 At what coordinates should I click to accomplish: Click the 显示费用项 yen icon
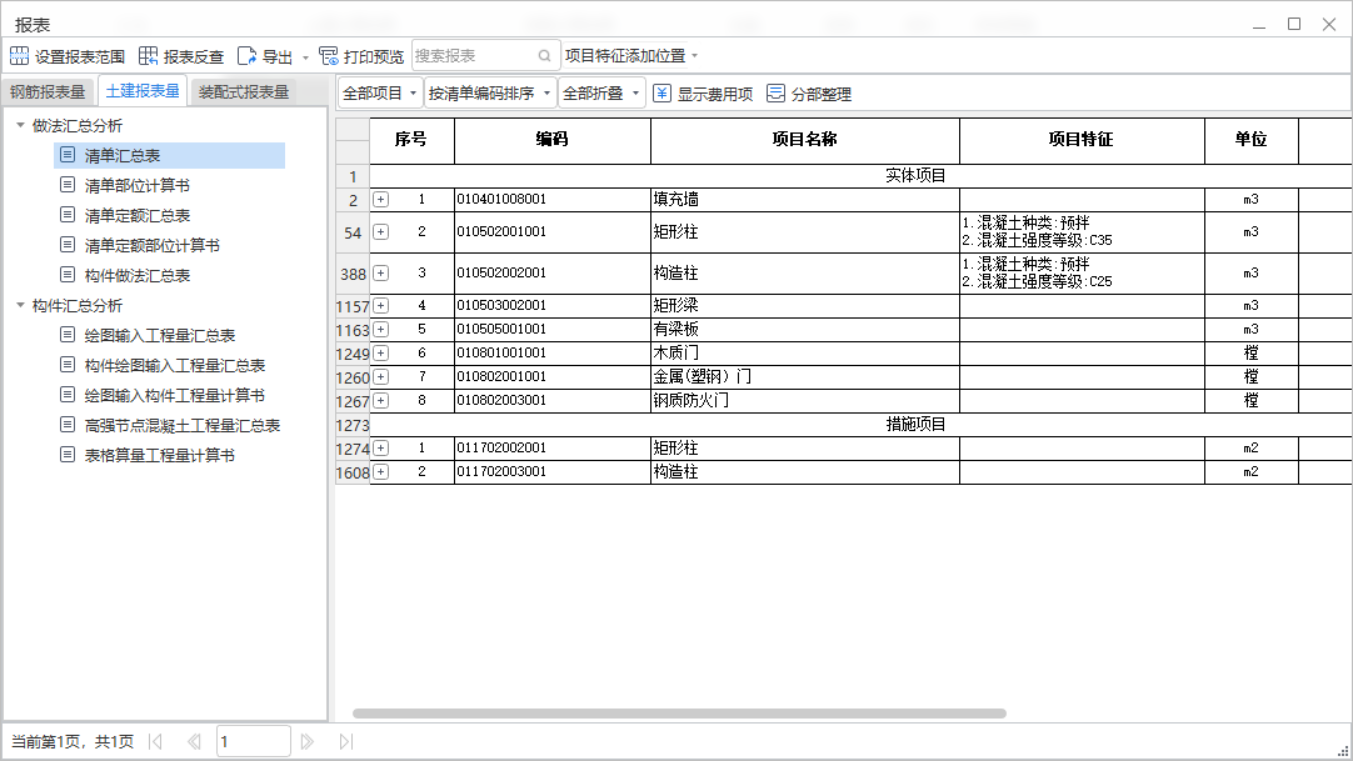click(x=662, y=93)
